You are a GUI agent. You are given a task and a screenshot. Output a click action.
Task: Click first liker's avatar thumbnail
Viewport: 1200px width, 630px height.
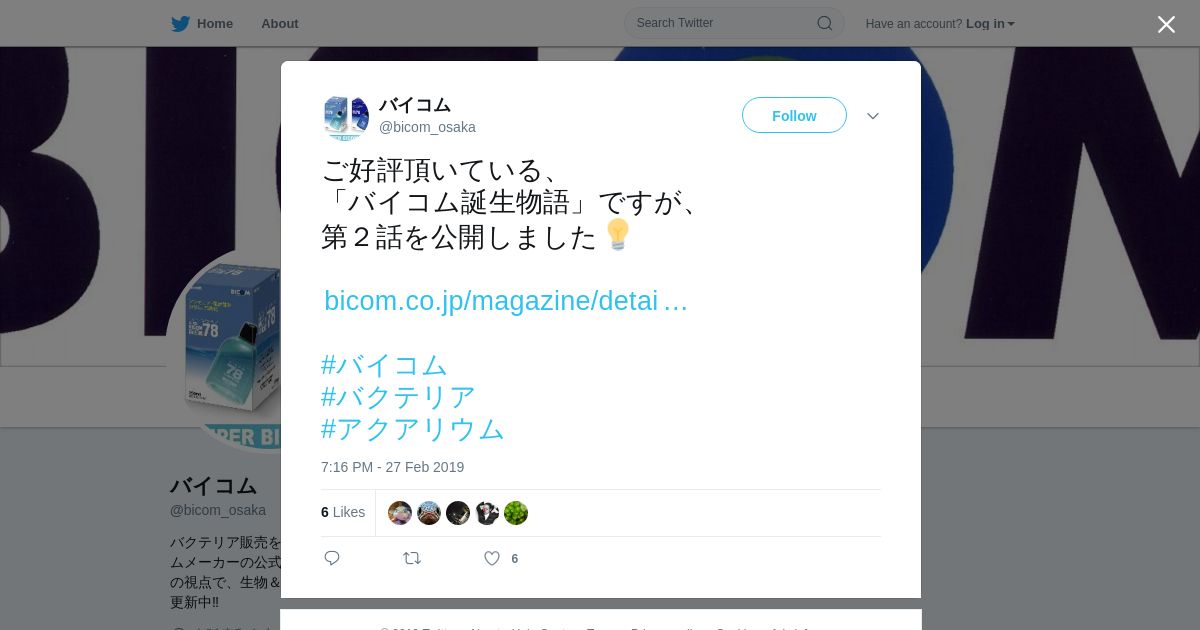(400, 513)
